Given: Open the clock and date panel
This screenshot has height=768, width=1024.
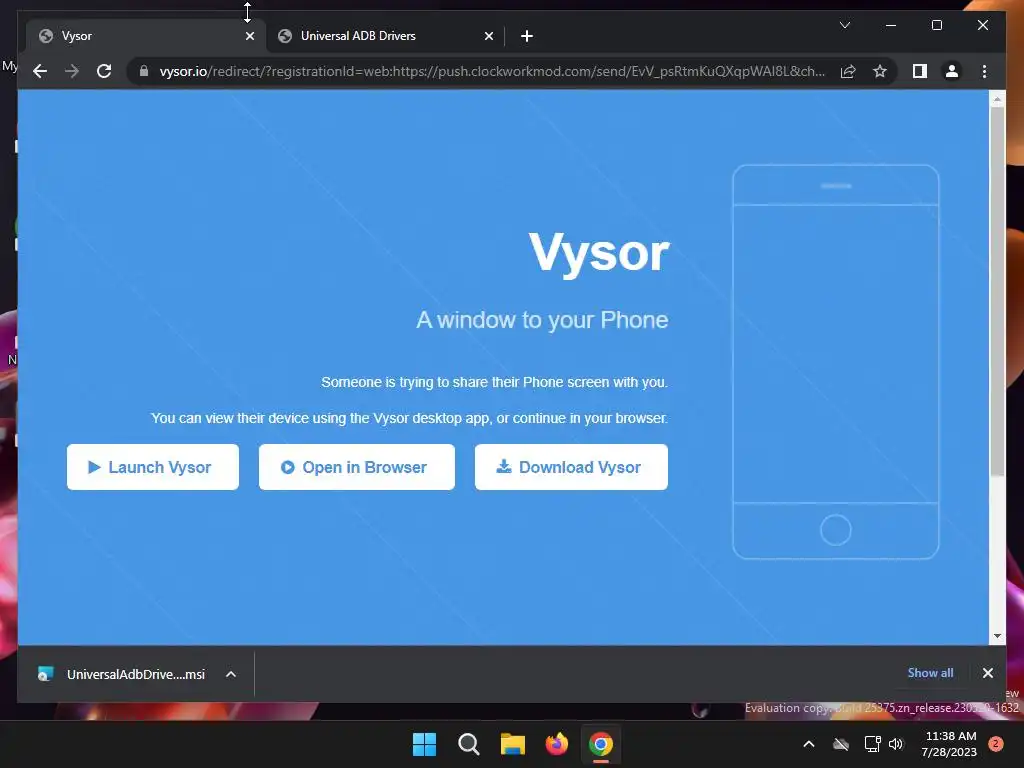Looking at the screenshot, I should click(950, 744).
